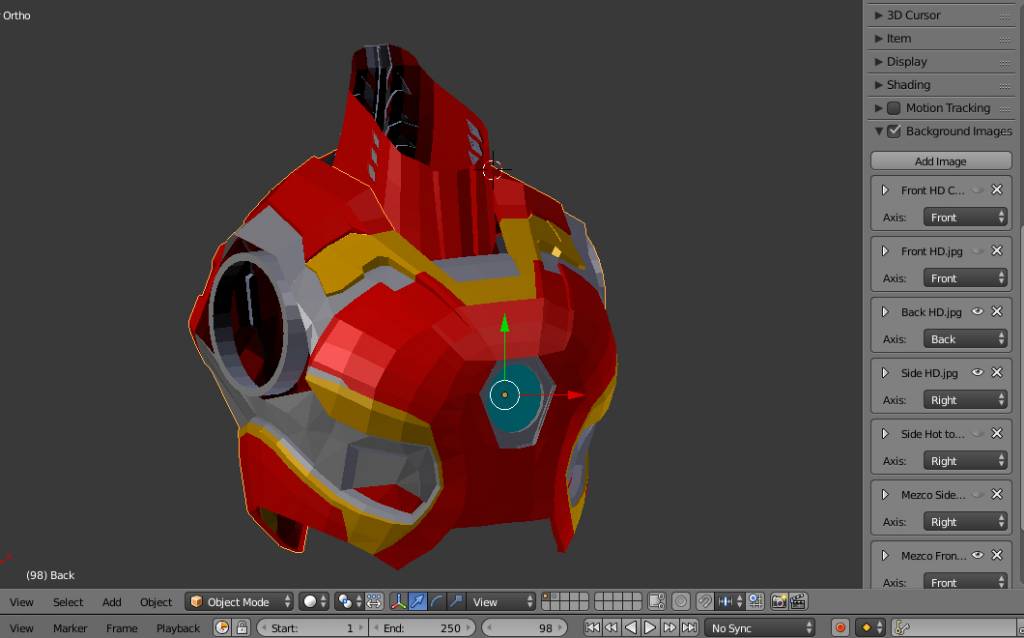The height and width of the screenshot is (638, 1024).
Task: Jump to first frame button
Action: point(592,628)
